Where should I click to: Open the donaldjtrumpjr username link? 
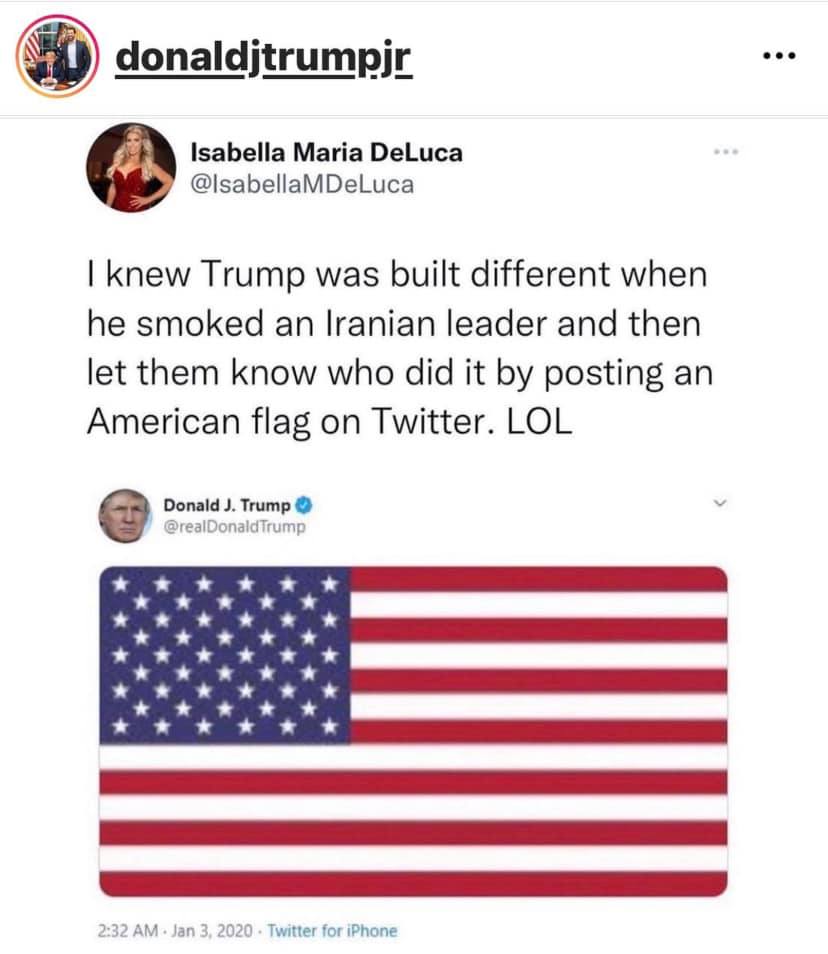click(264, 56)
